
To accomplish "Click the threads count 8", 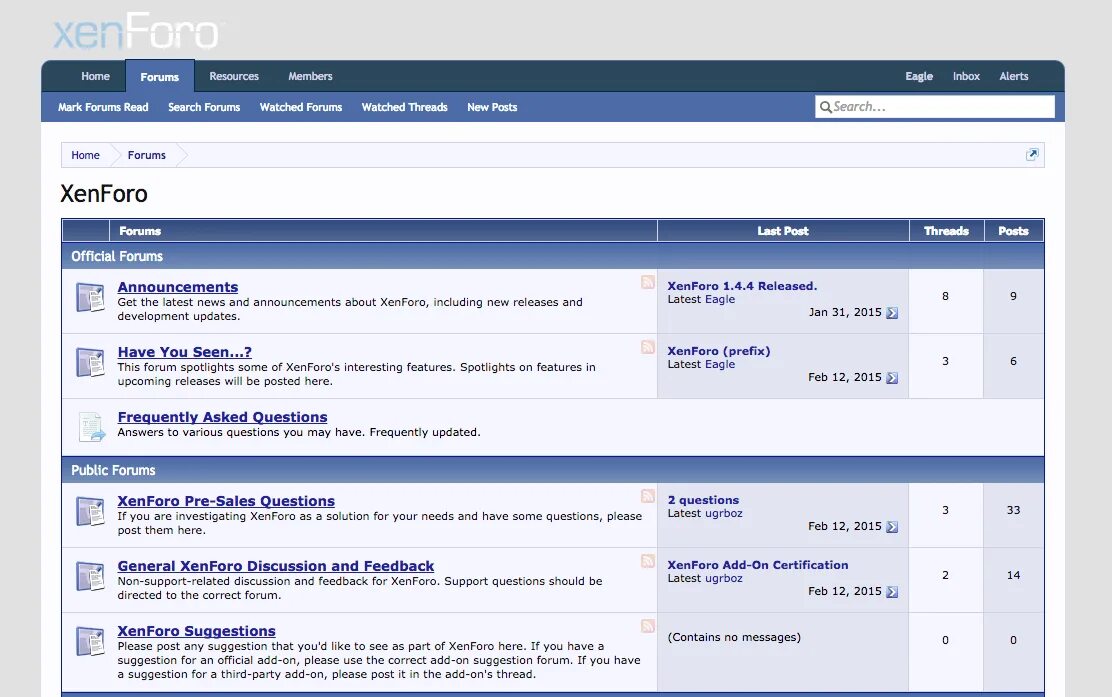I will point(945,296).
